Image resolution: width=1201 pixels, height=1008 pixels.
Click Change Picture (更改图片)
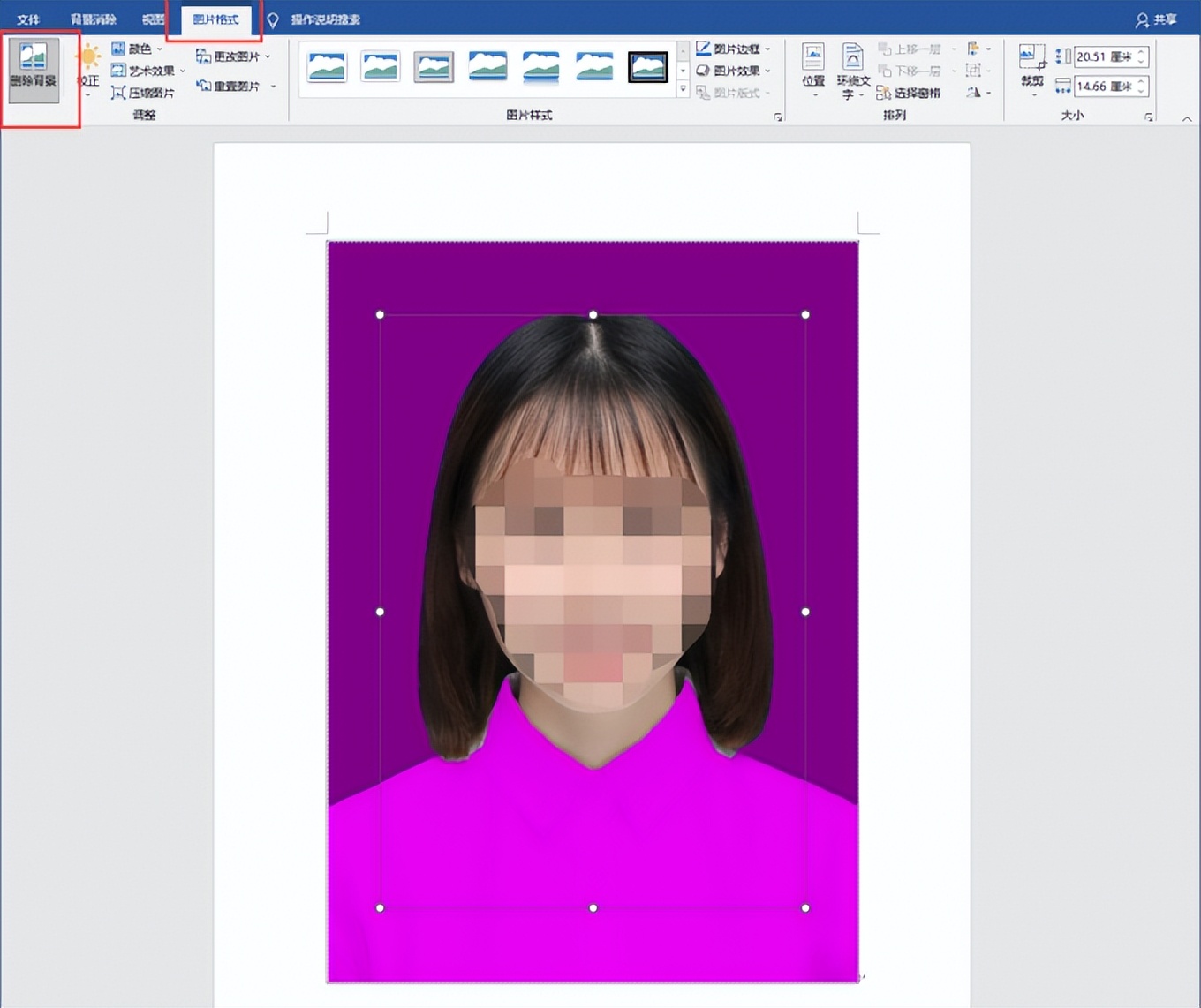(230, 56)
